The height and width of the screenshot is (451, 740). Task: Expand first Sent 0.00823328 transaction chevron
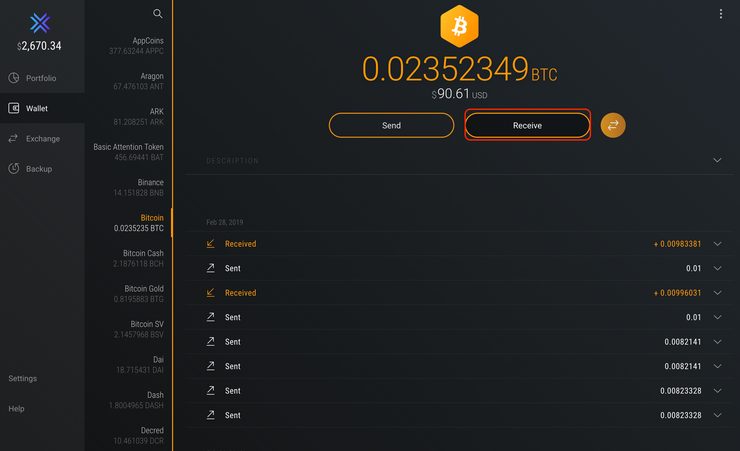coord(717,391)
